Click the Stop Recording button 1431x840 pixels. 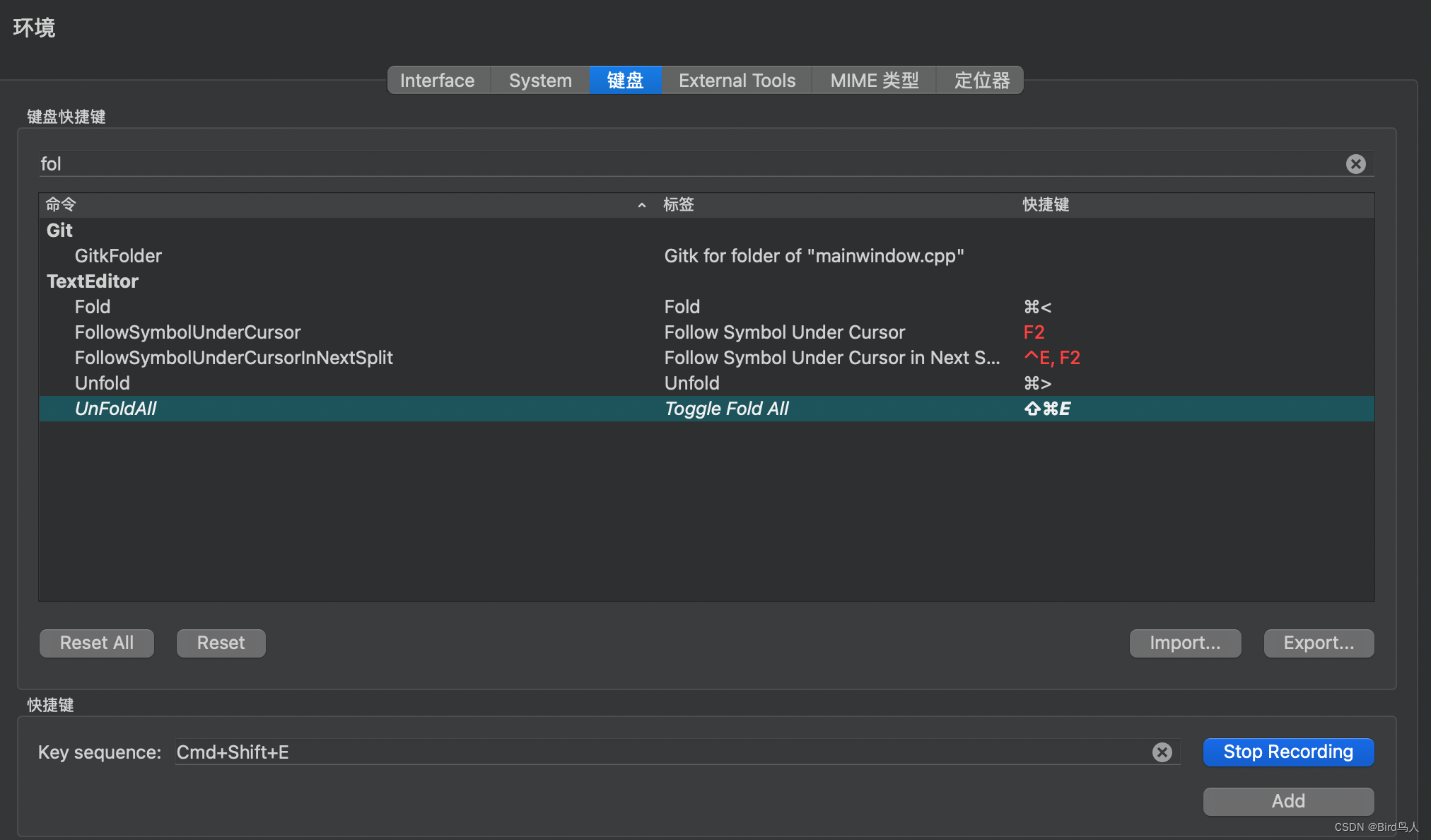1287,752
